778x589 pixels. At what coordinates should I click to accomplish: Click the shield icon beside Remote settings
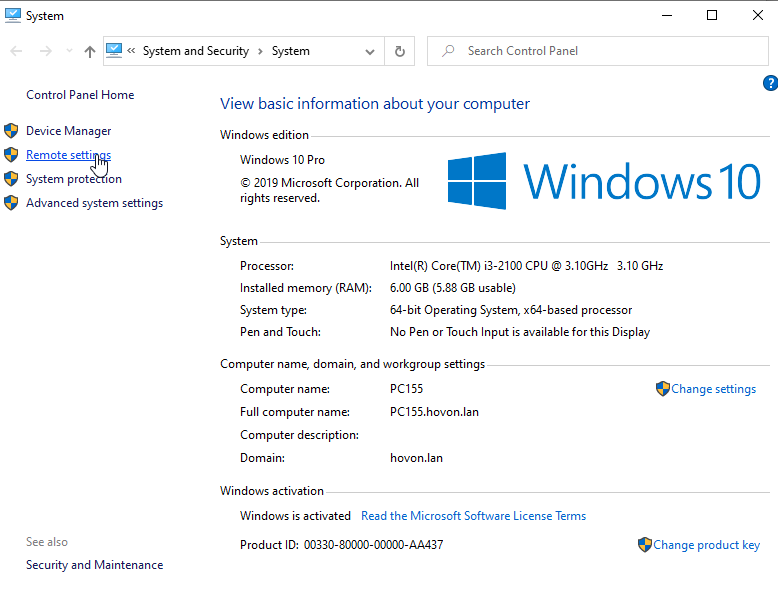11,154
